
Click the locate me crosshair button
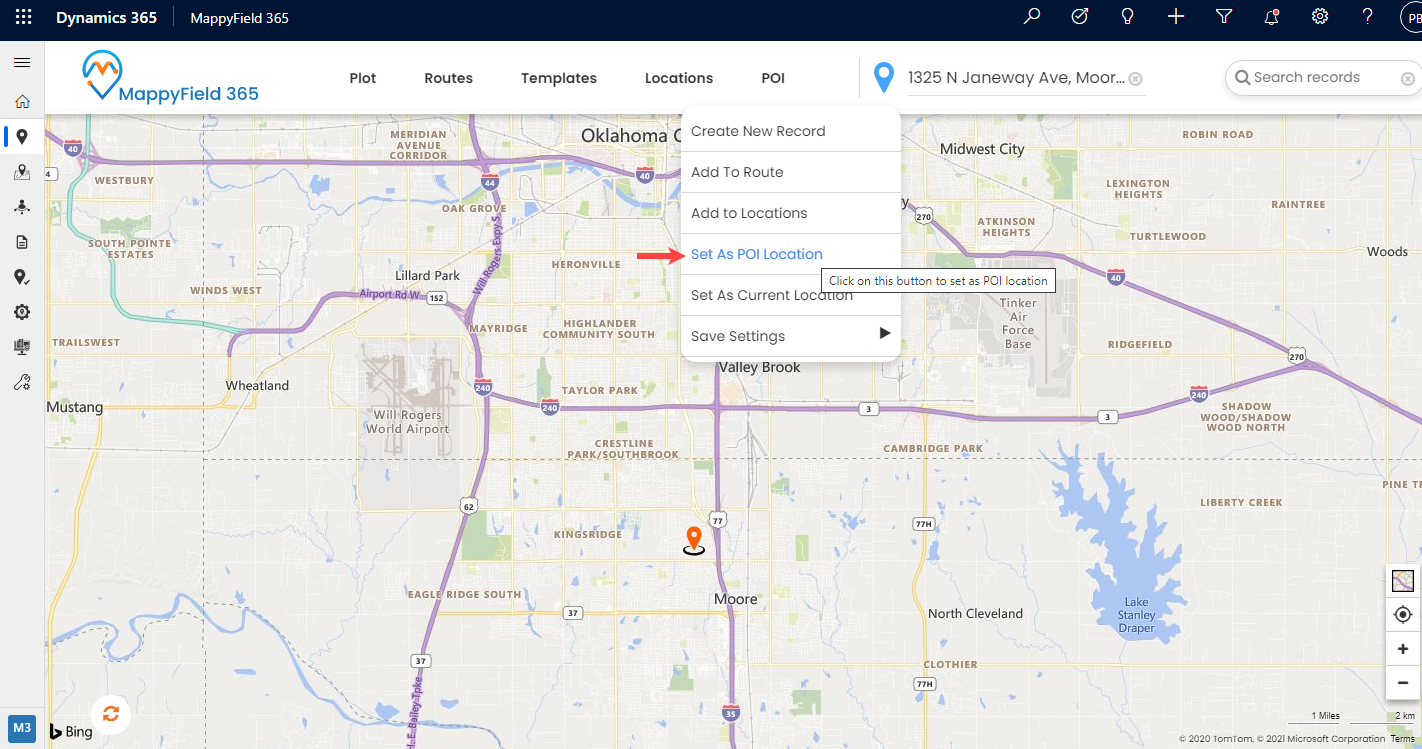(x=1403, y=614)
